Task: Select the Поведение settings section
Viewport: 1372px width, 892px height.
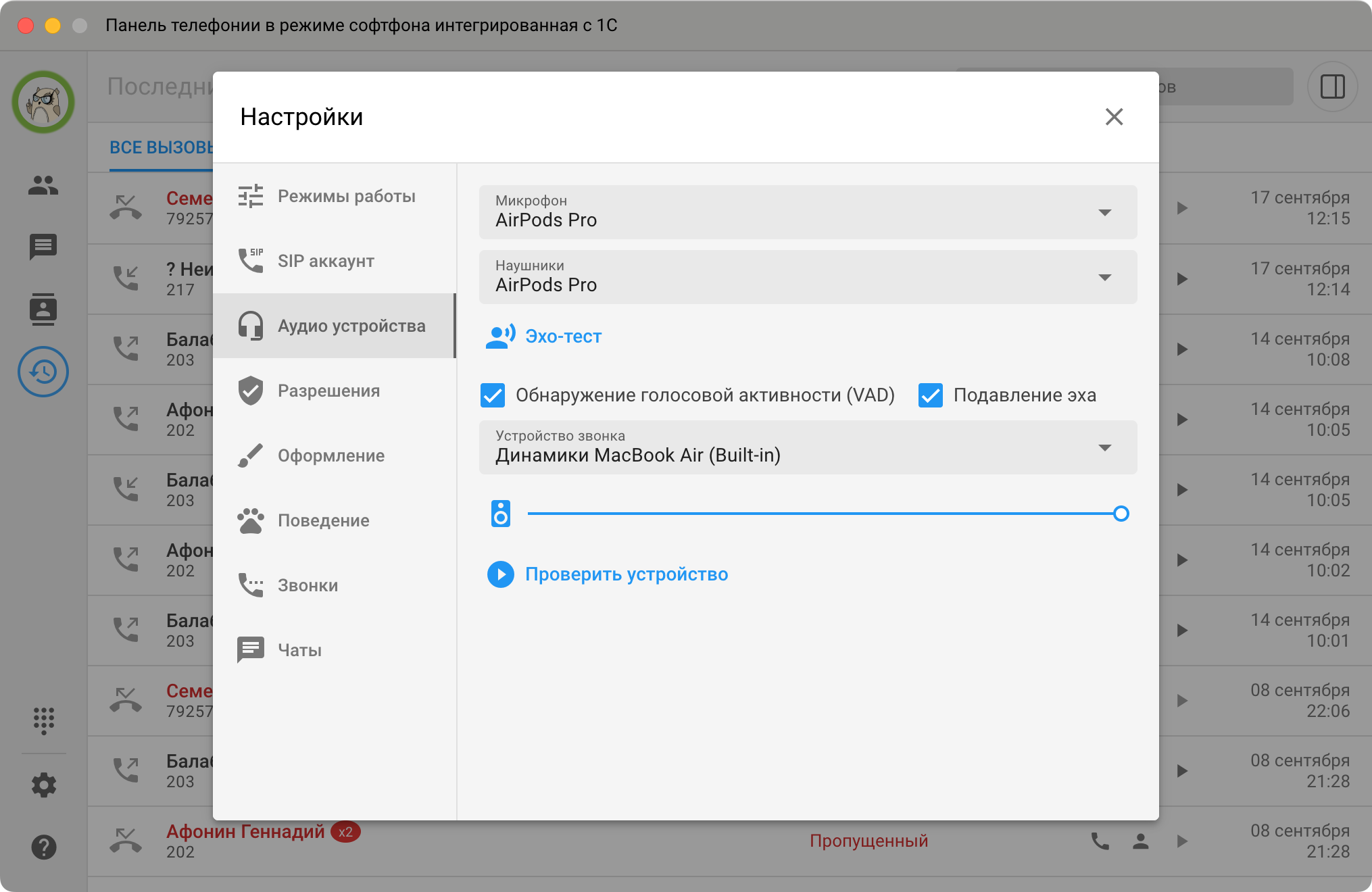Action: (x=335, y=520)
